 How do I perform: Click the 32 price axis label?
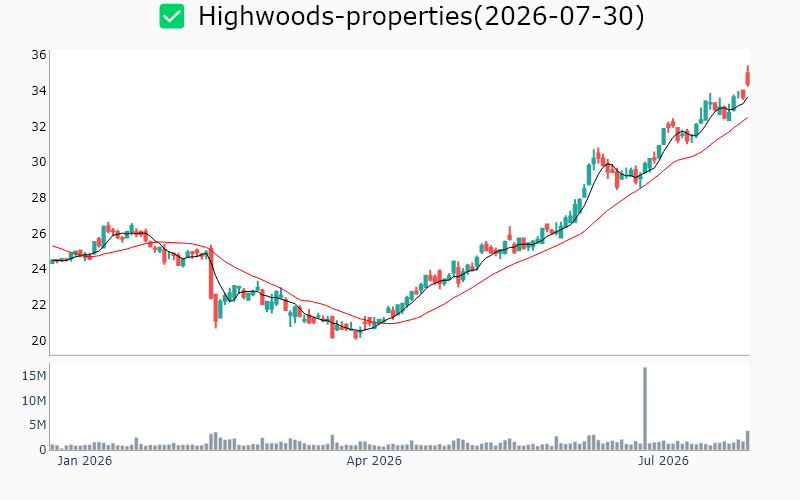pyautogui.click(x=39, y=126)
